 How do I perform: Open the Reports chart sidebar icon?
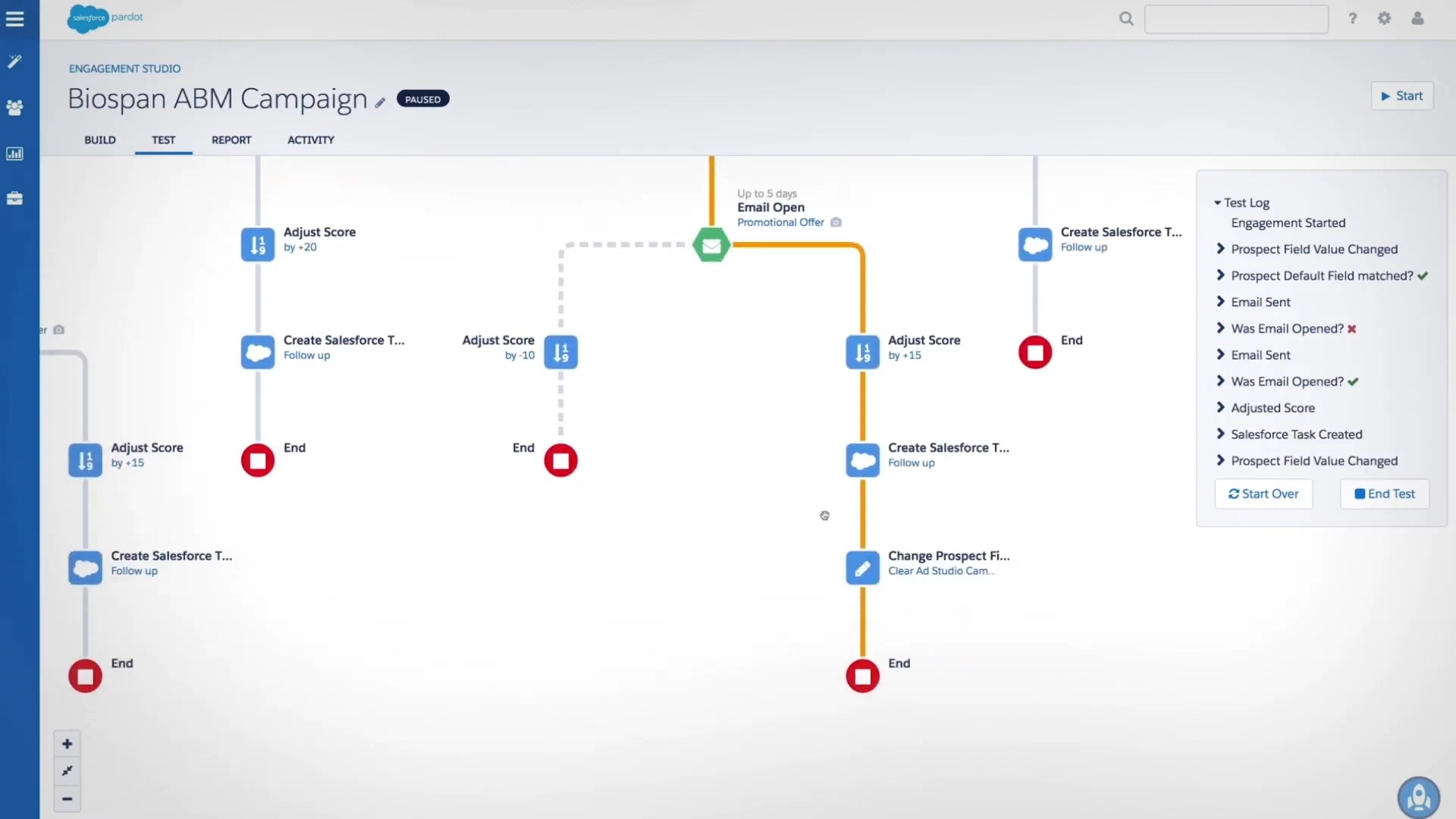(x=14, y=153)
